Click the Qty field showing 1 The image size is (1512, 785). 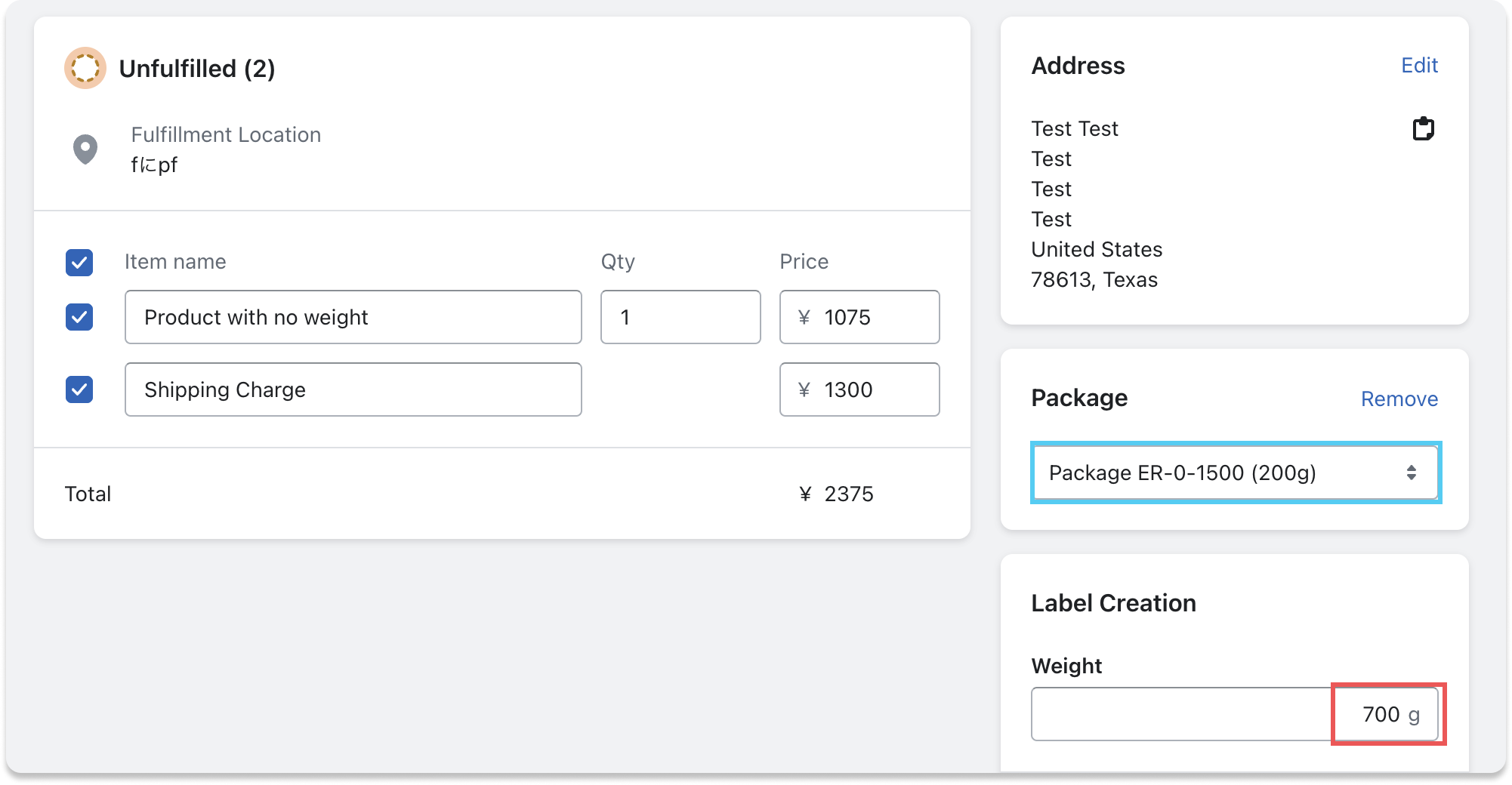[x=680, y=317]
